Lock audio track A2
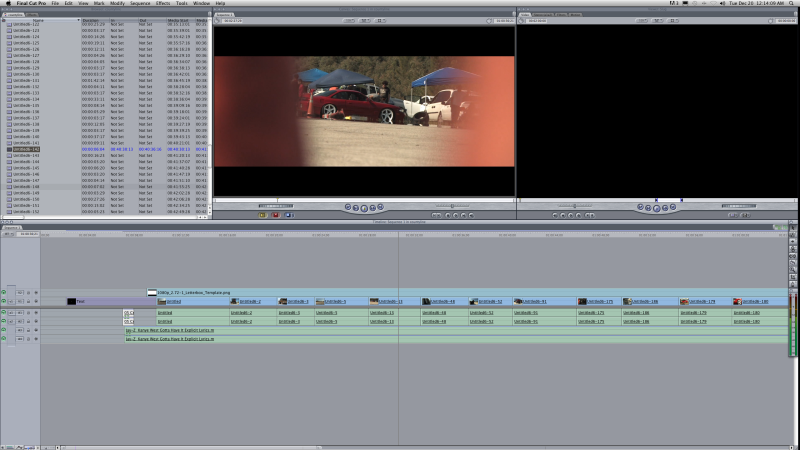Screen dimensions: 800x450 28,321
